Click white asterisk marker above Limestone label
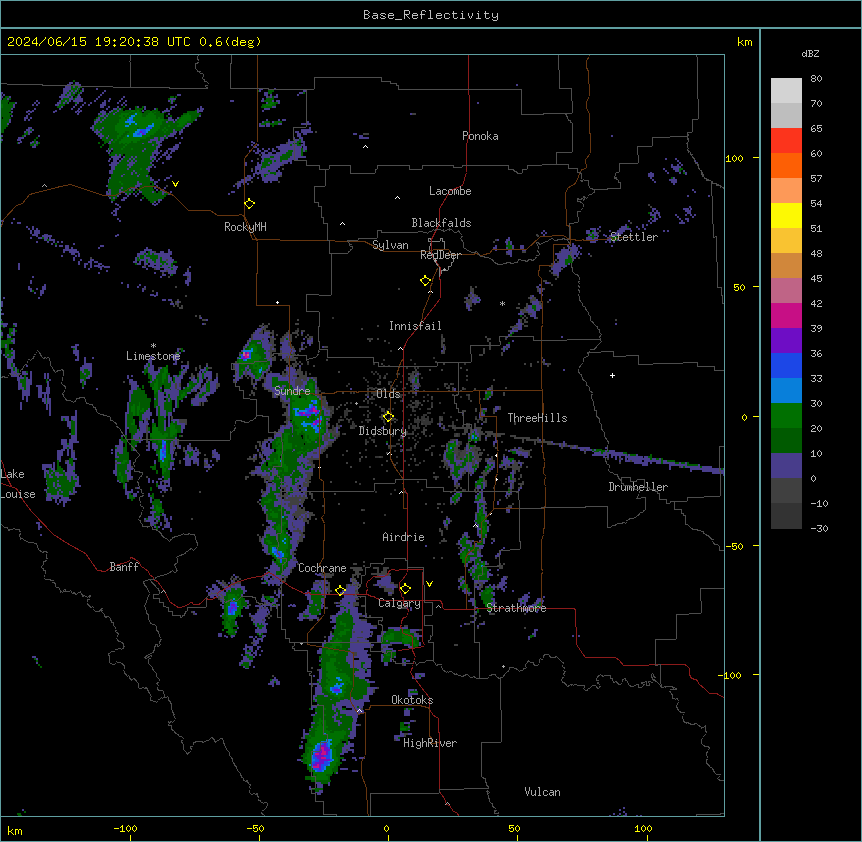This screenshot has width=862, height=842. coord(153,346)
